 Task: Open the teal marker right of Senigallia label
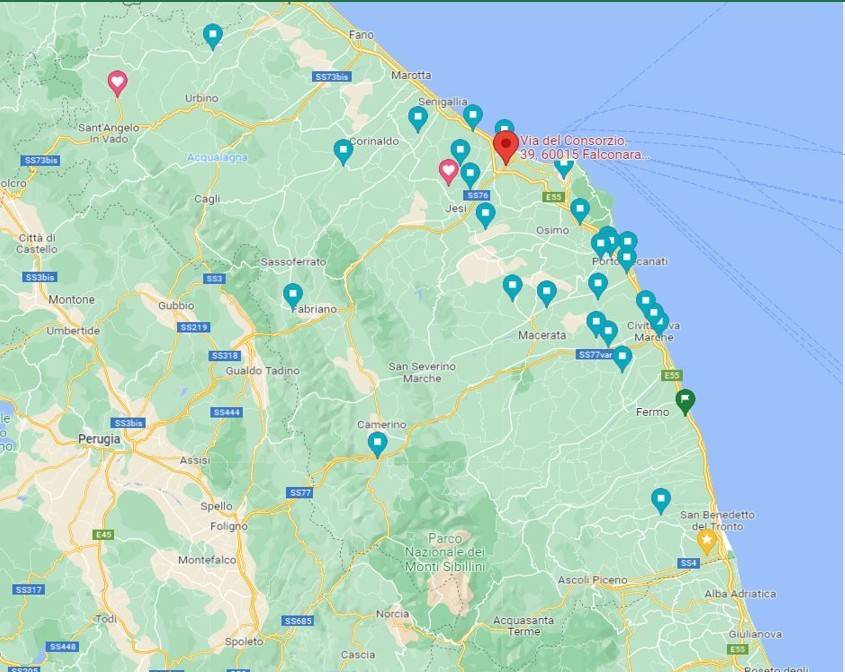tap(473, 116)
